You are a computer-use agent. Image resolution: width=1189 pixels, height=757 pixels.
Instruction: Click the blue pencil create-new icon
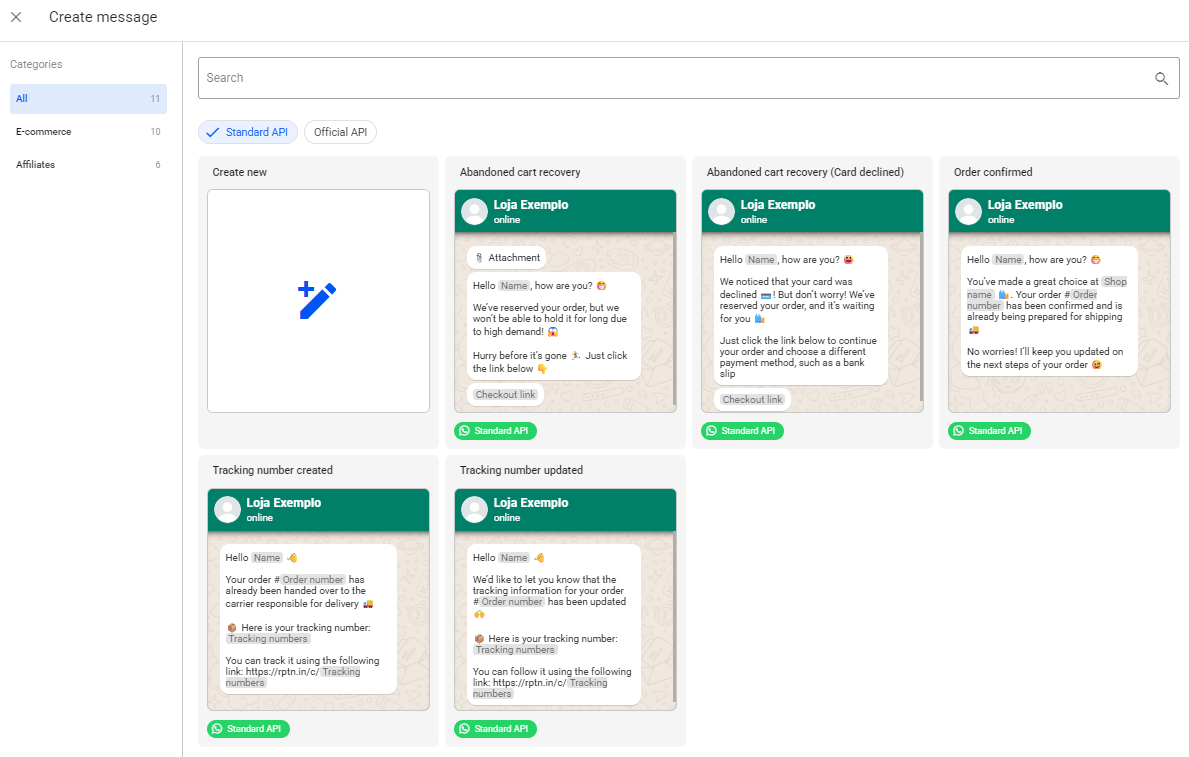pos(318,301)
